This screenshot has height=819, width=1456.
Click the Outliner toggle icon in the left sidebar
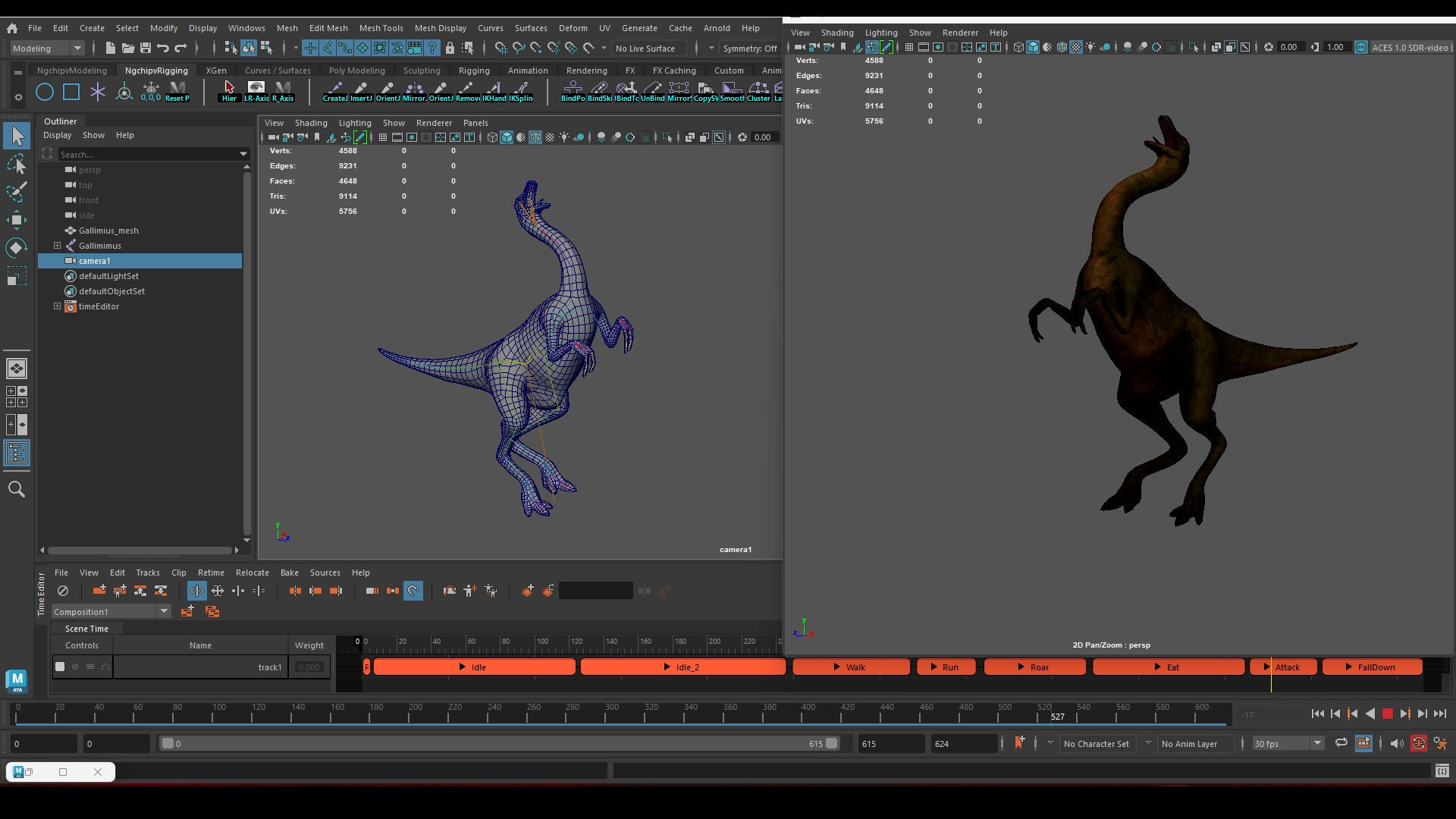17,453
